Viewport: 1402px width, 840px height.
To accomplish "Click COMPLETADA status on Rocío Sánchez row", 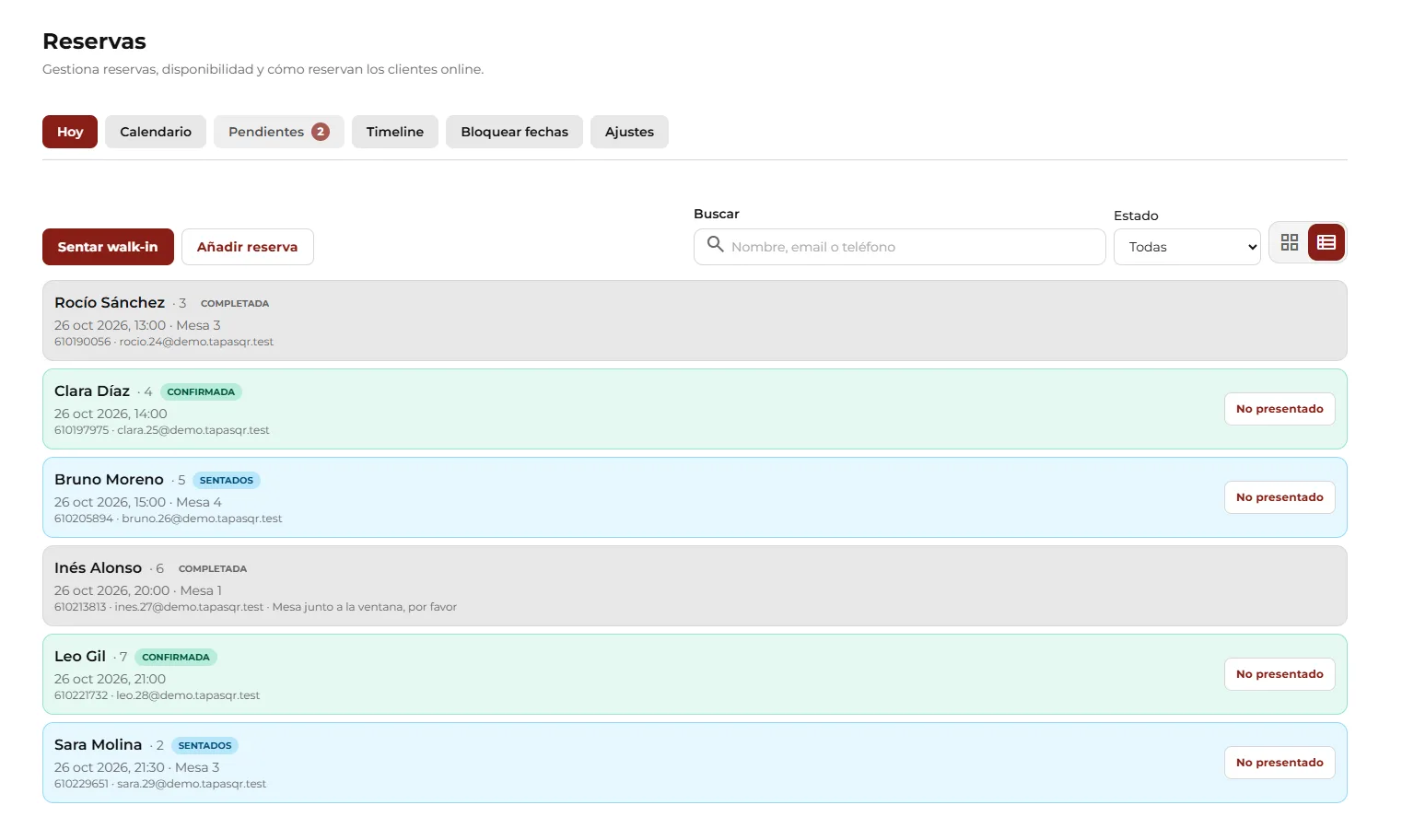I will 235,303.
